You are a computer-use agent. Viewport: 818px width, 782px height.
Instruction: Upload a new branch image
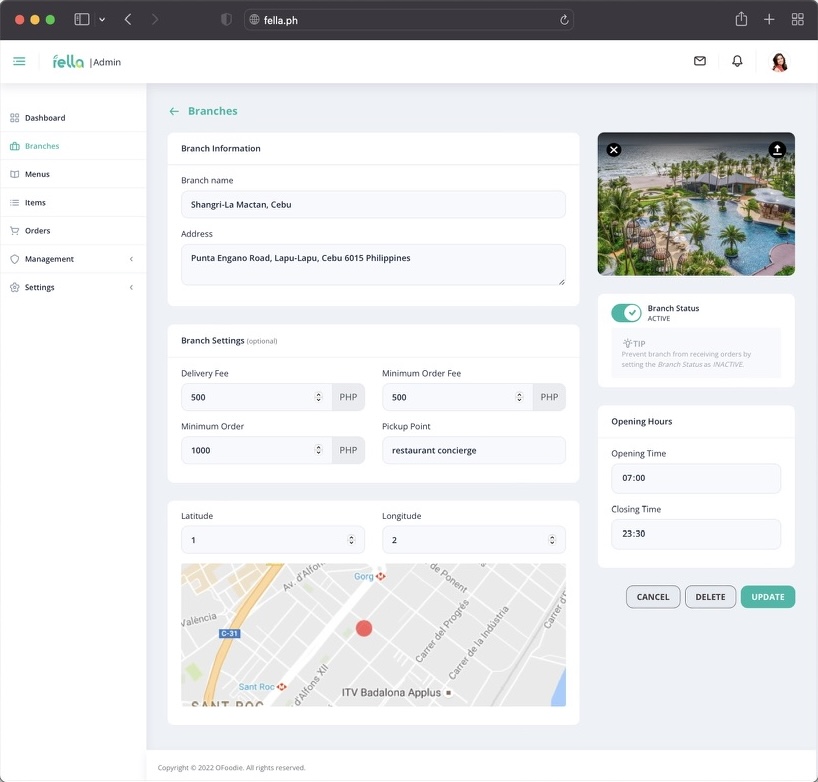[x=778, y=150]
